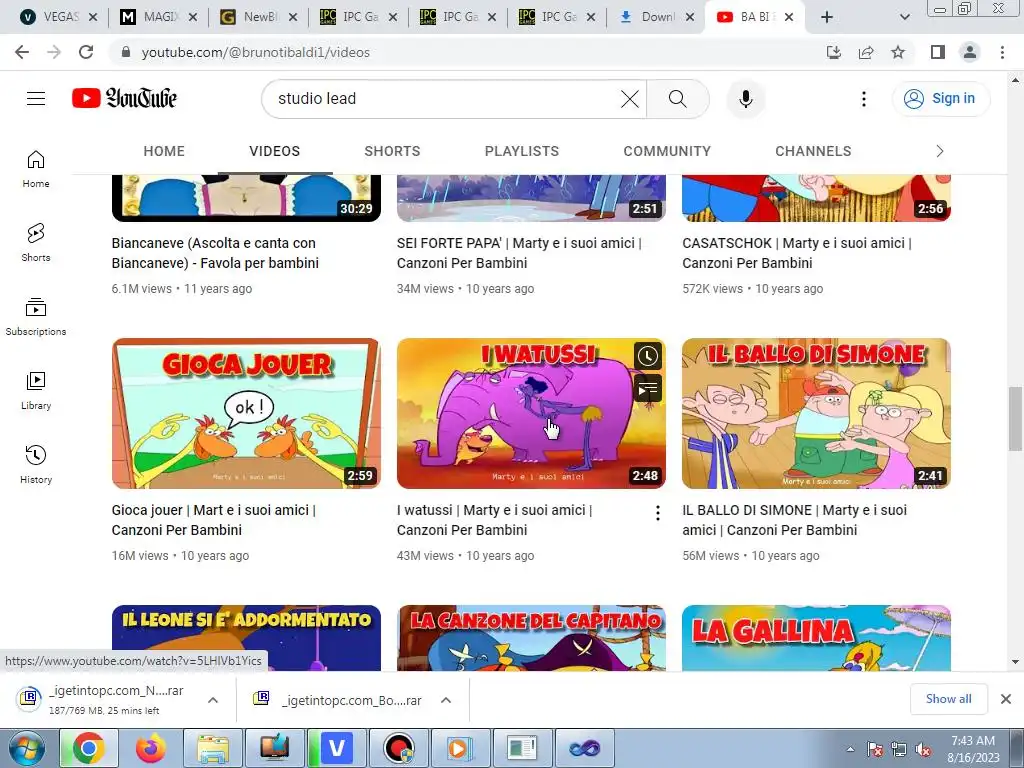Open a new browser tab

827,17
